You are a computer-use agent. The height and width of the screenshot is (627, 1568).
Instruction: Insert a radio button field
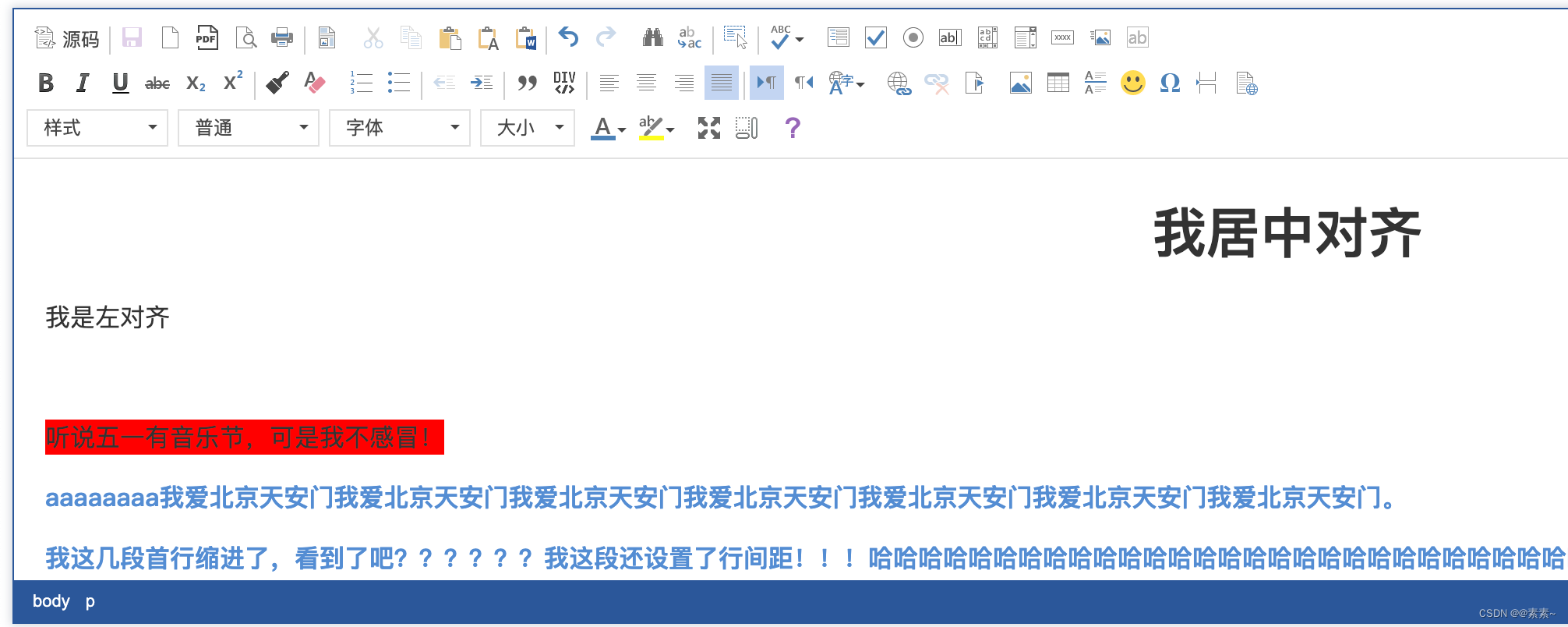[x=913, y=37]
